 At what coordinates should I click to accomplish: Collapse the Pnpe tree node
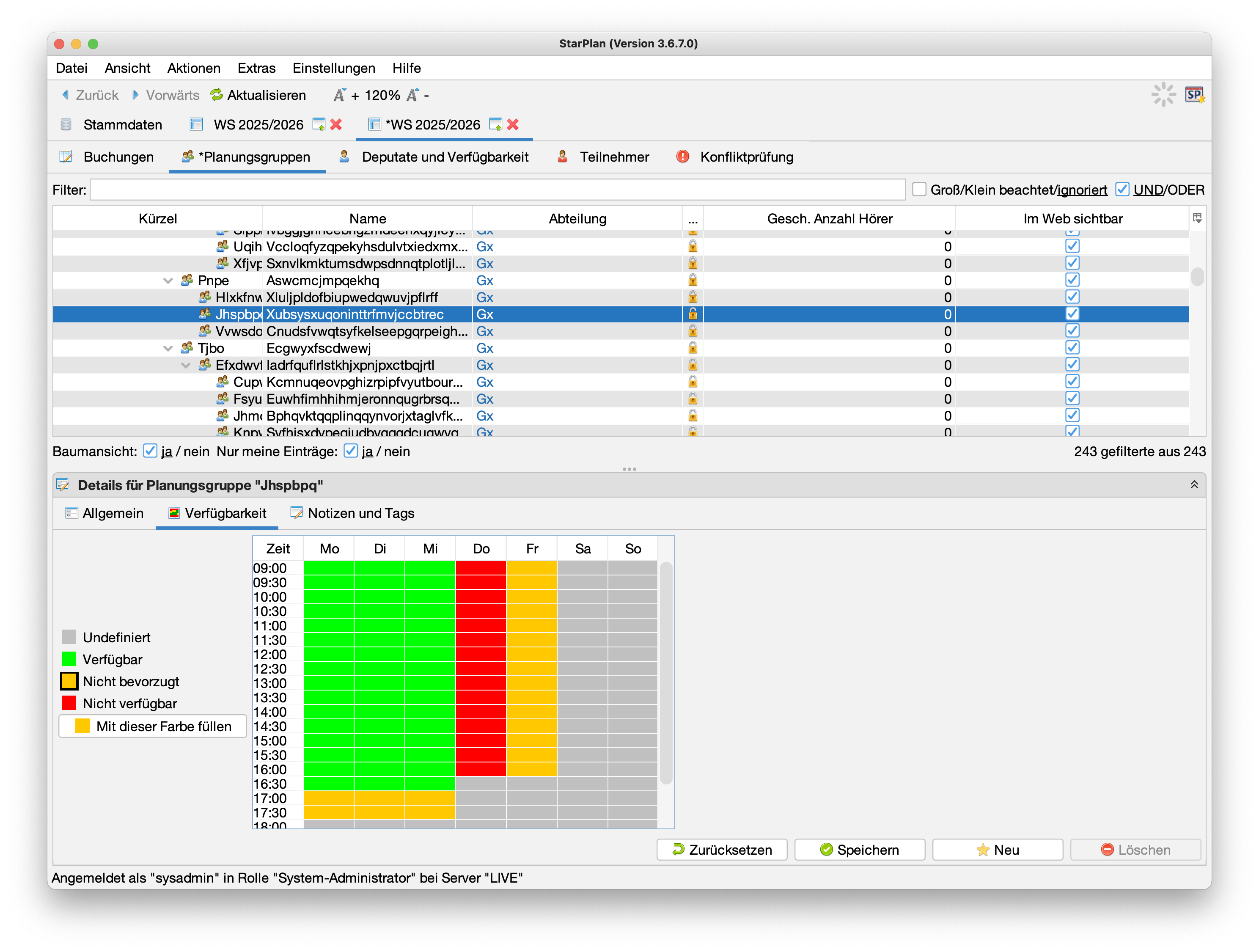pos(168,281)
